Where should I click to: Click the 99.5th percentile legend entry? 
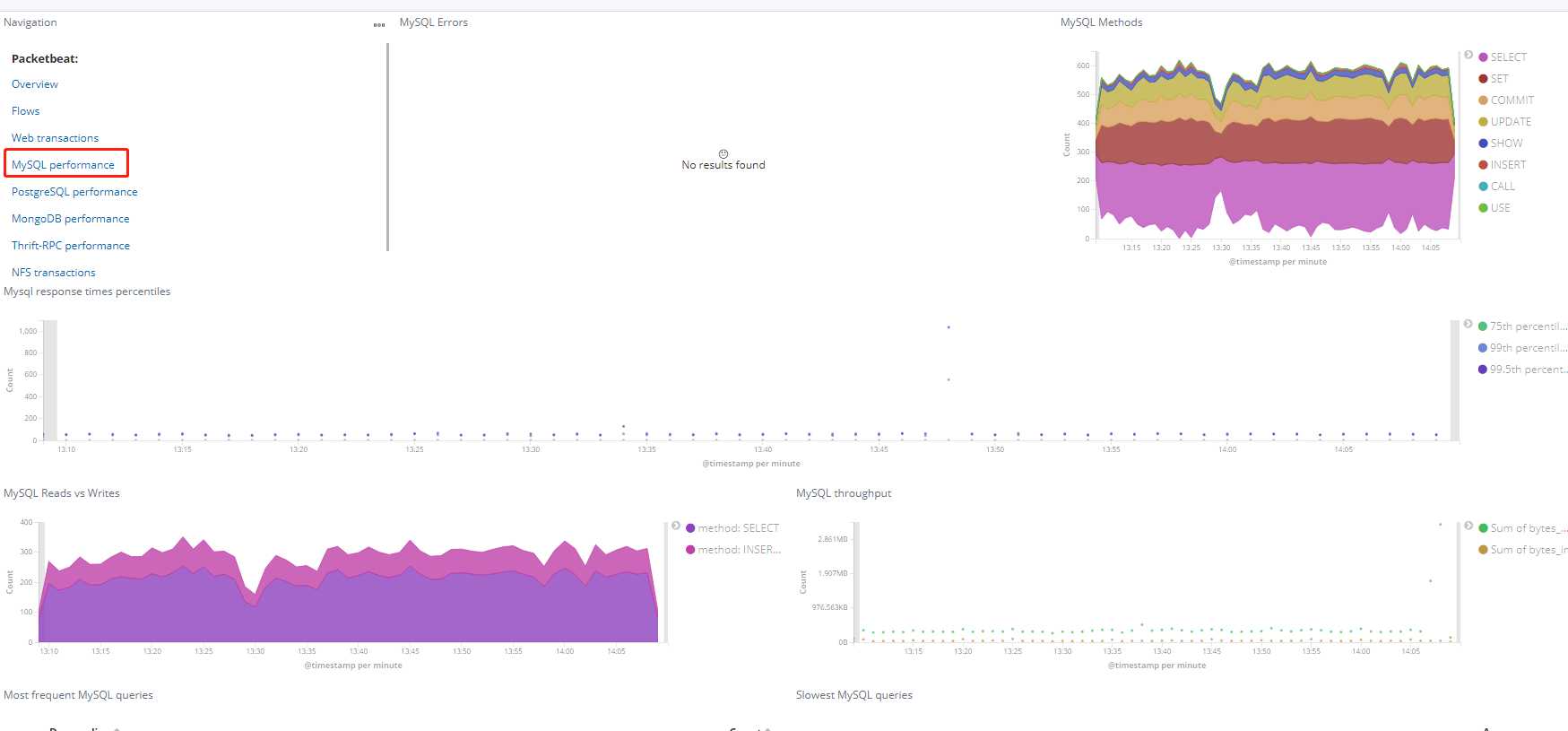[1522, 370]
